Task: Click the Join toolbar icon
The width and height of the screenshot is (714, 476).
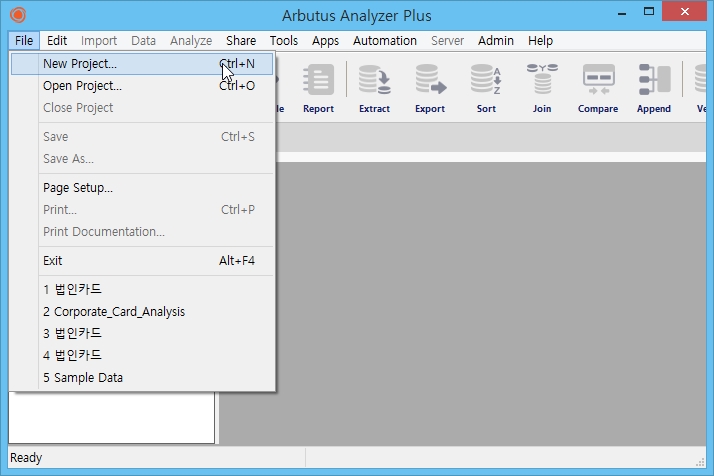Action: pos(542,88)
